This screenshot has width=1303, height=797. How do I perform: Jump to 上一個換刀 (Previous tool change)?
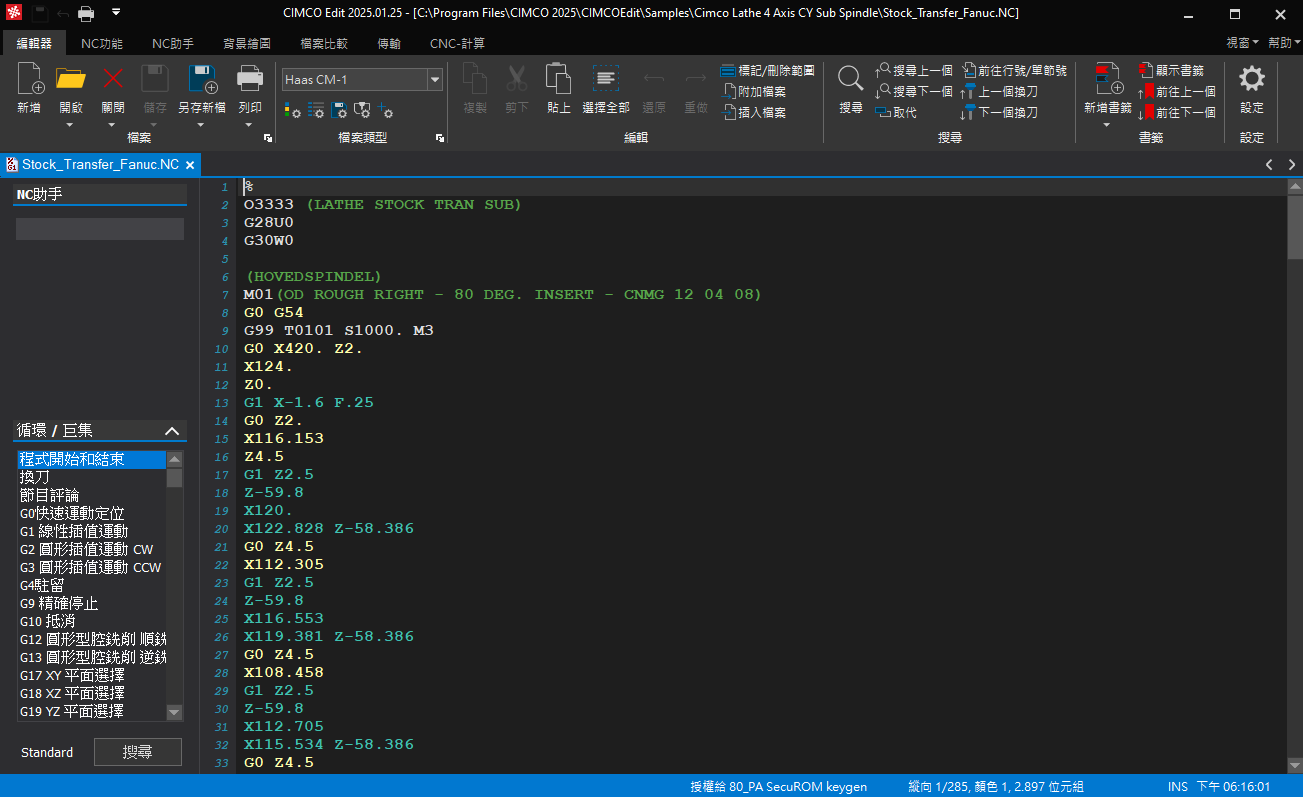point(1000,91)
